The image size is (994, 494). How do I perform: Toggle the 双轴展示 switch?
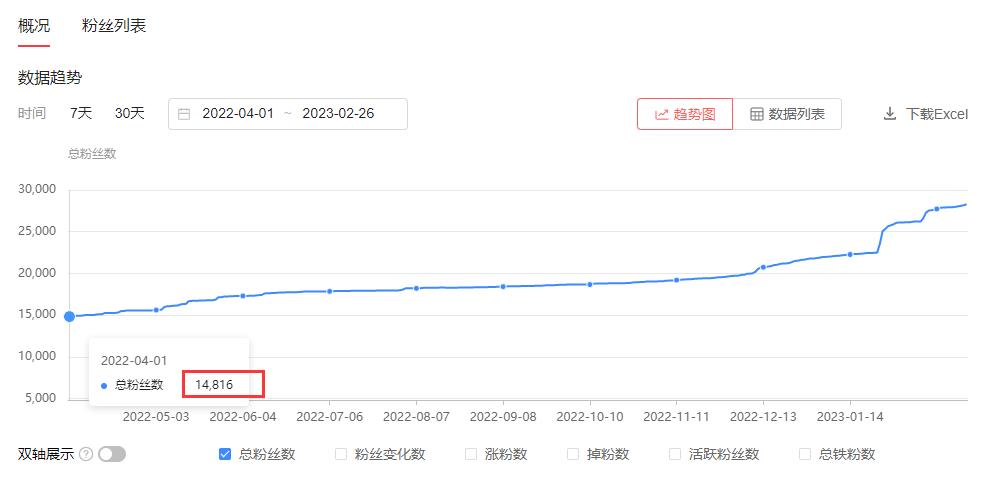(112, 454)
